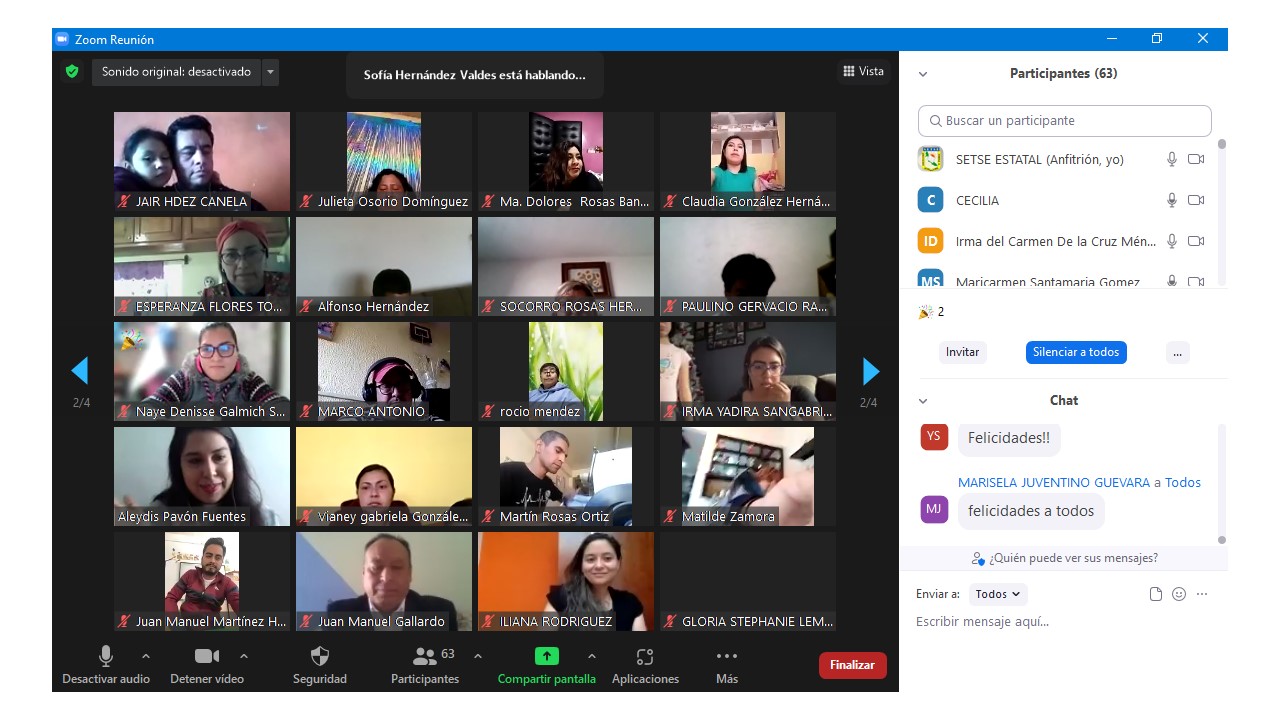Image resolution: width=1280 pixels, height=720 pixels.
Task: Click the Invitar button
Action: pos(963,352)
